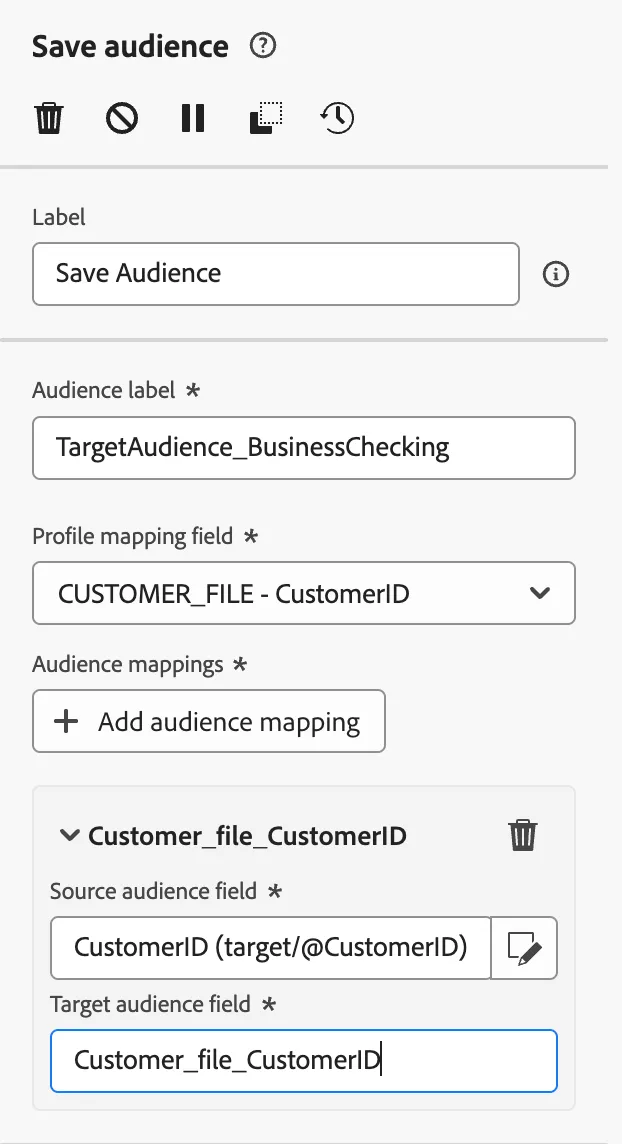Show info tooltip next to the Label field

(556, 274)
